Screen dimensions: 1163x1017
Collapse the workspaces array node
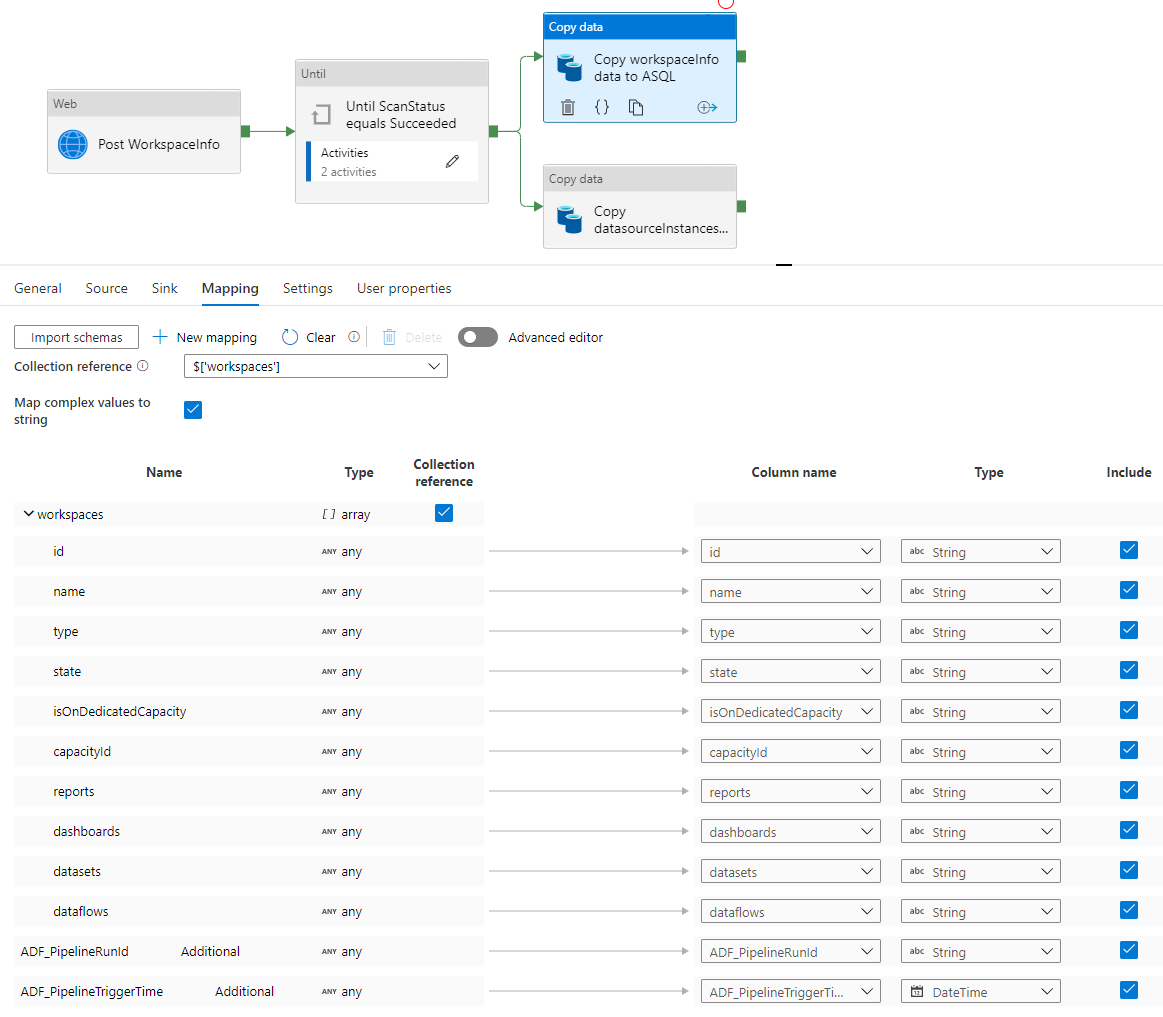pyautogui.click(x=28, y=514)
